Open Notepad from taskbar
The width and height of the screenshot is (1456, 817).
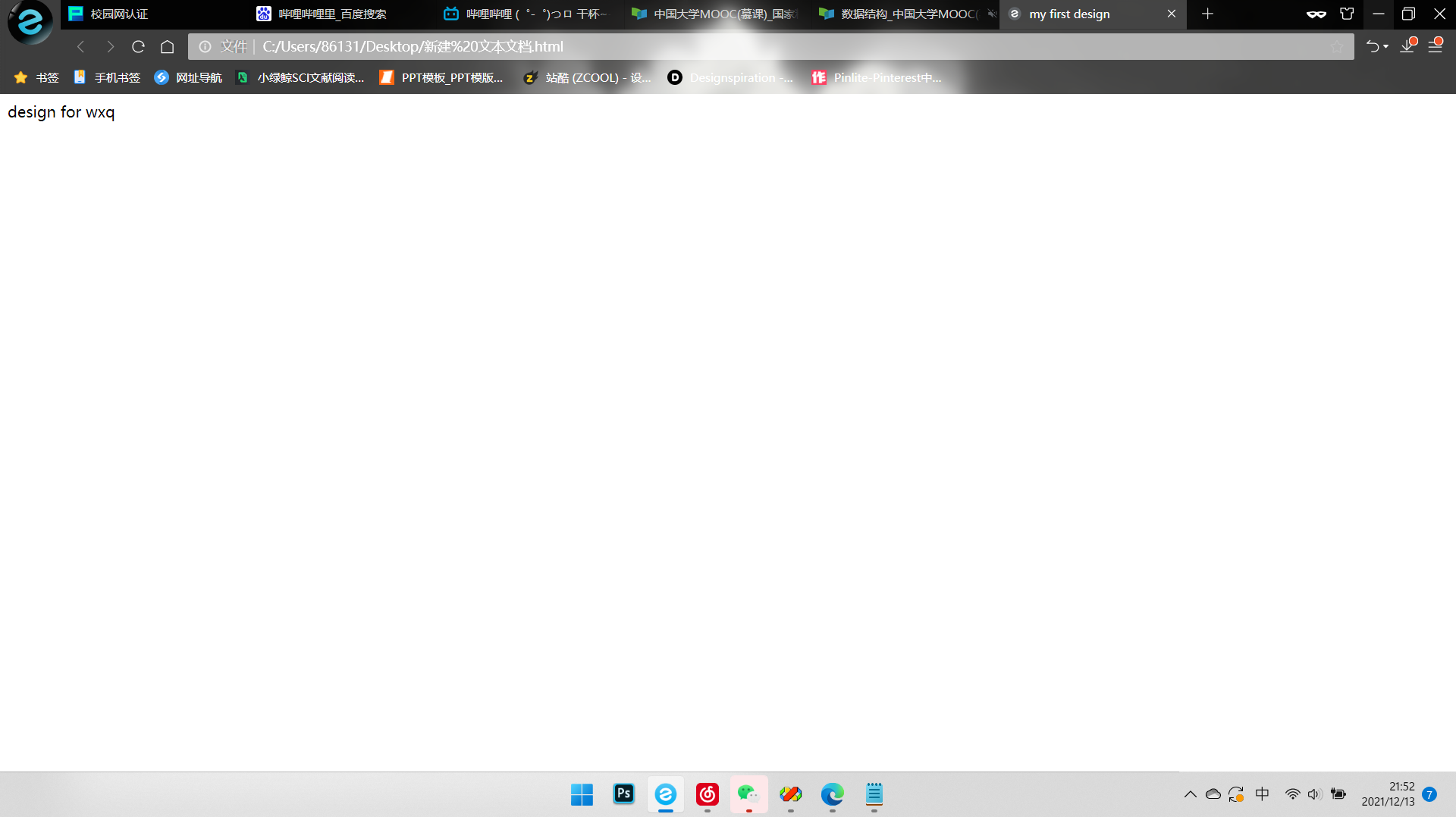point(874,794)
